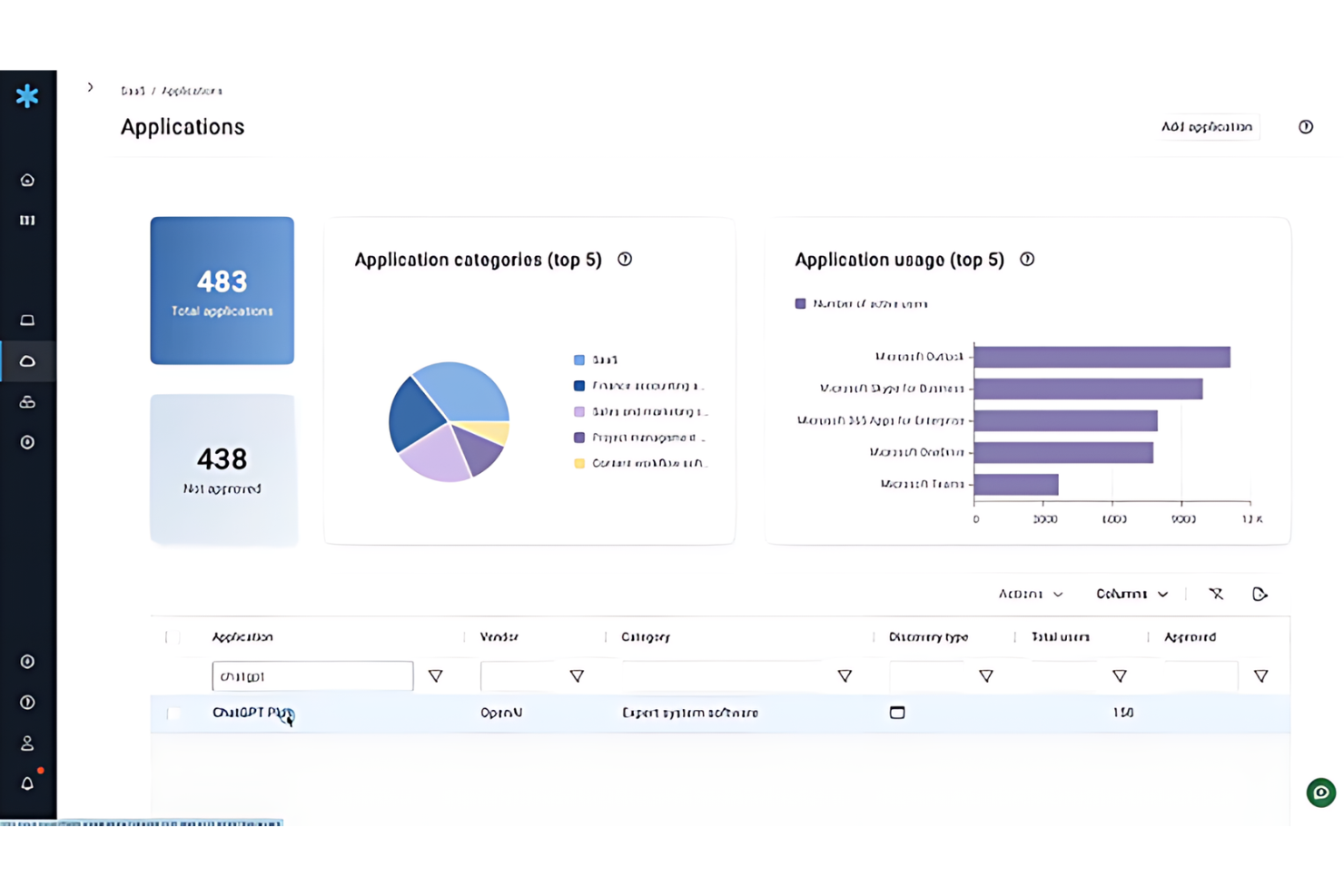The image size is (1344, 896).
Task: Open the dashboard columns icon in the sidebar
Action: click(27, 220)
